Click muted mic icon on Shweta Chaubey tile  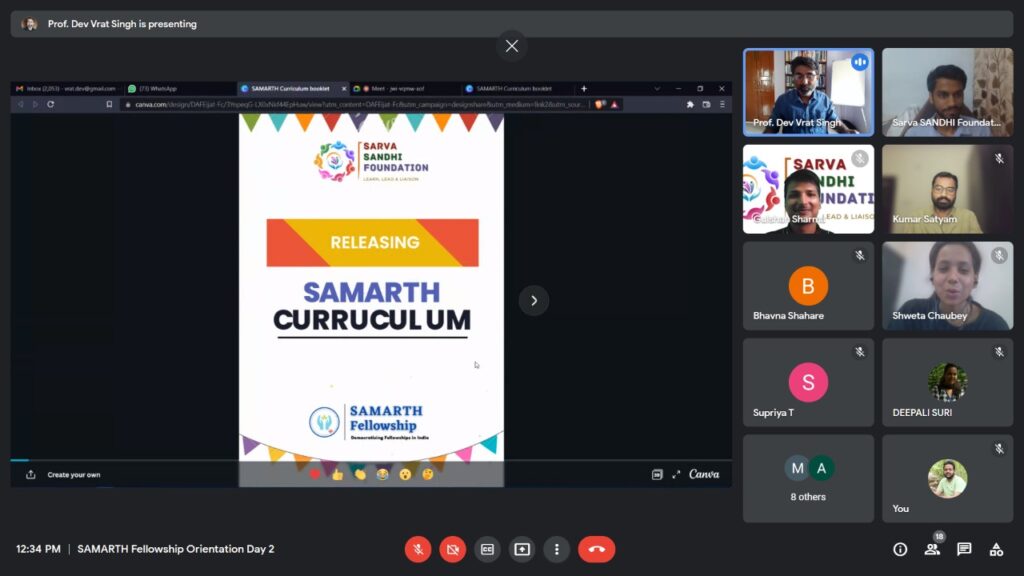click(x=999, y=255)
